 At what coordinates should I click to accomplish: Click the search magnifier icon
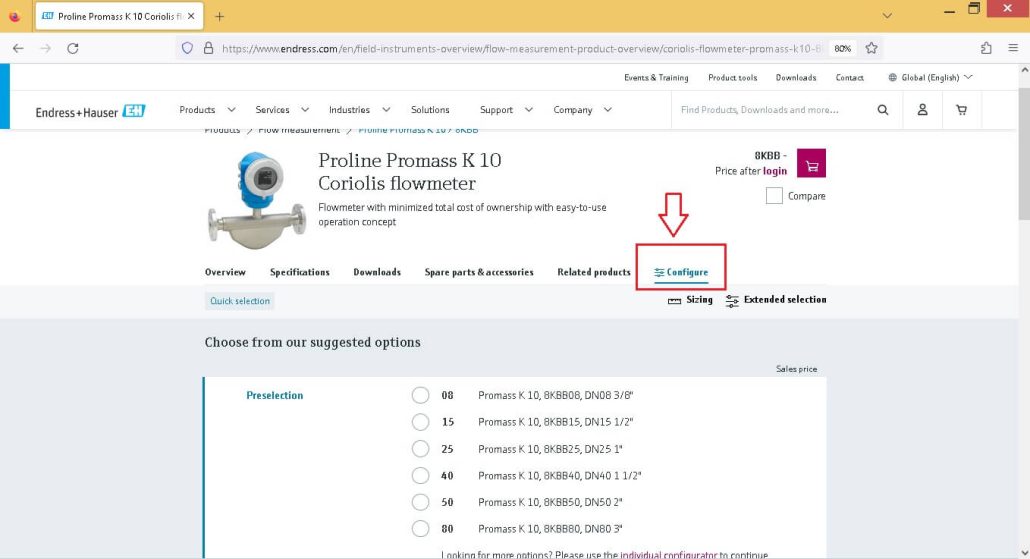[x=883, y=110]
